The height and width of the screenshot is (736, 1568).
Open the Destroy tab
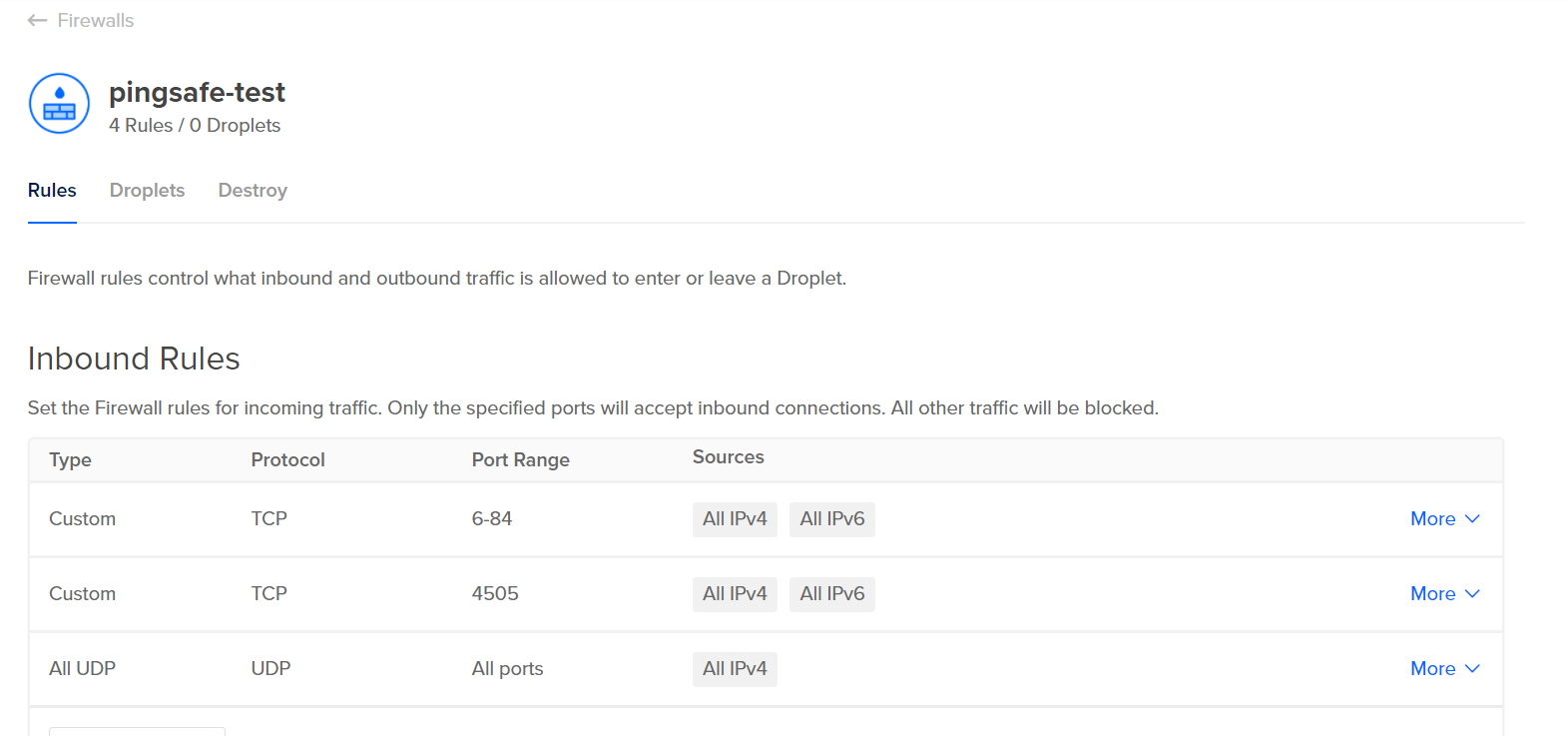click(253, 190)
